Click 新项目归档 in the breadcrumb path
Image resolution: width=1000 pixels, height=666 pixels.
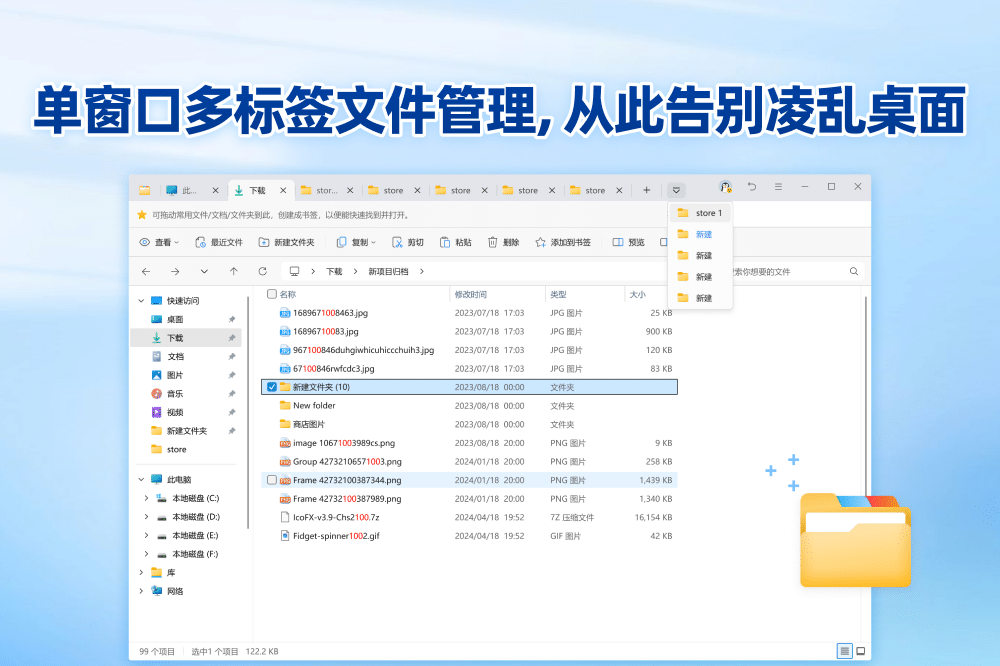tap(389, 271)
